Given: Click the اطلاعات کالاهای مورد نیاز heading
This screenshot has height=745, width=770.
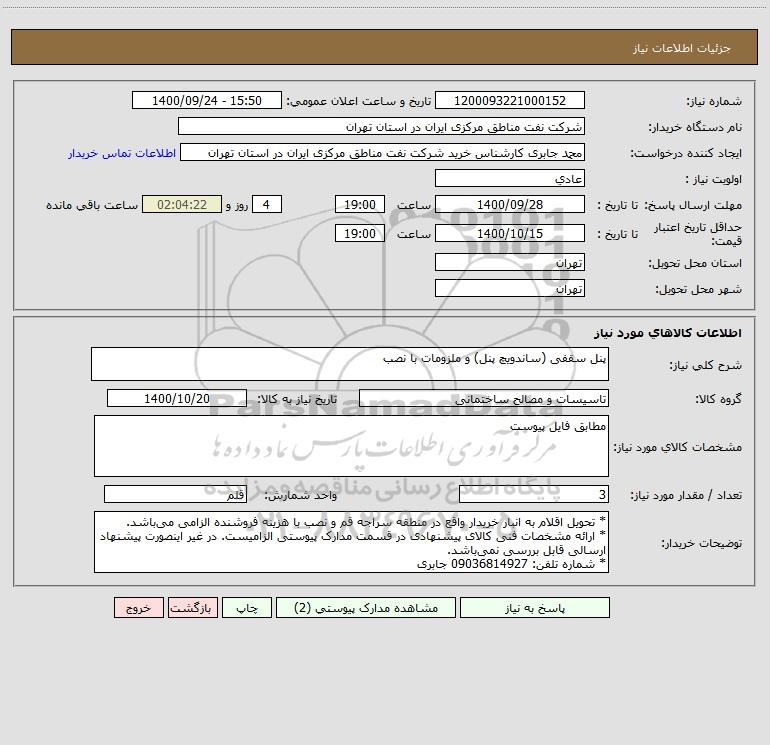Looking at the screenshot, I should 667,333.
